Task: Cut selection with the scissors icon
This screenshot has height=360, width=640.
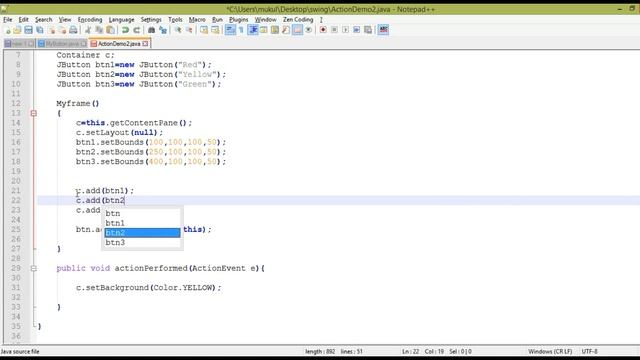Action: pyautogui.click(x=88, y=30)
